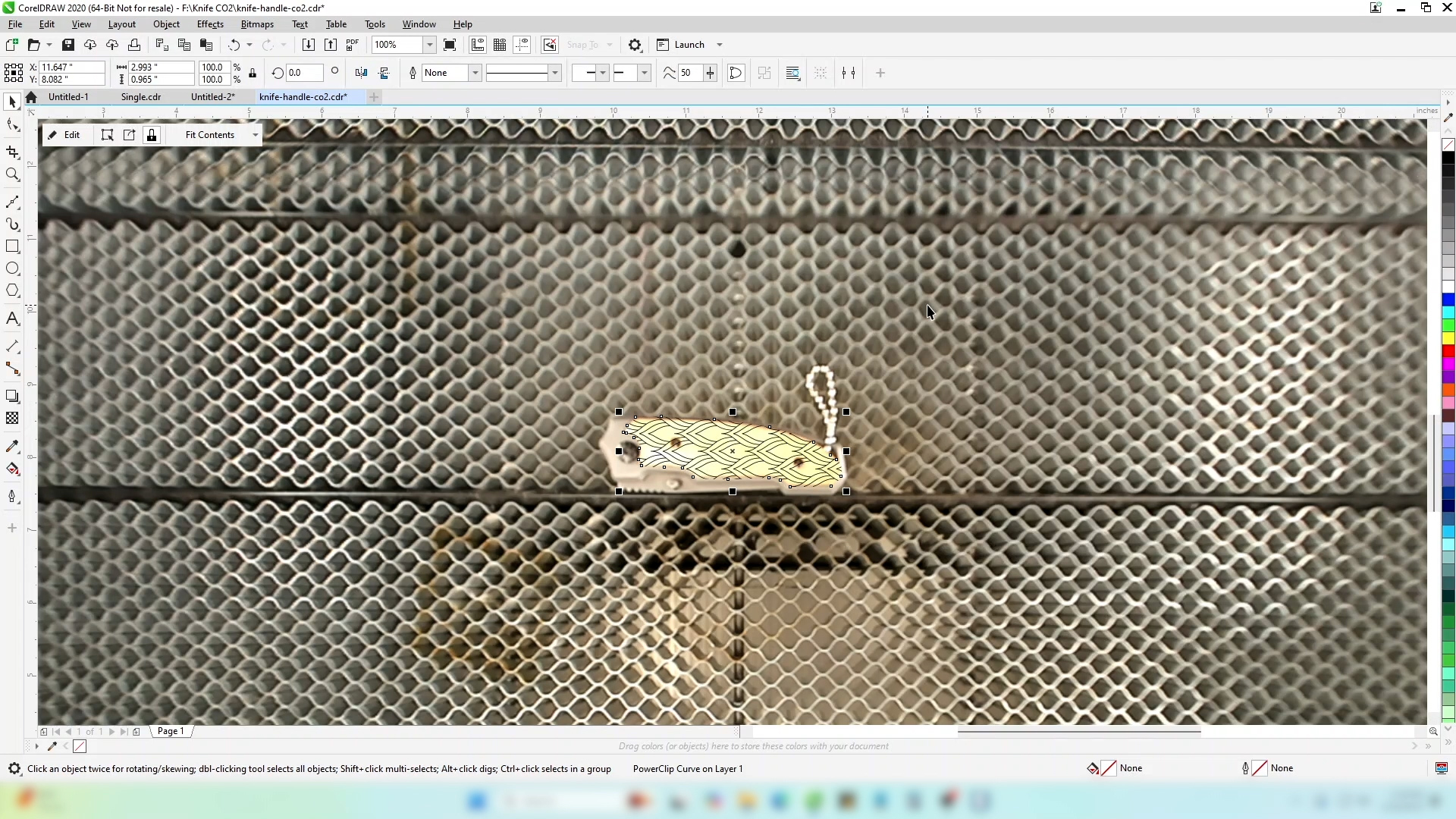The width and height of the screenshot is (1456, 819).
Task: Click the Publish to PDF icon
Action: 352,45
